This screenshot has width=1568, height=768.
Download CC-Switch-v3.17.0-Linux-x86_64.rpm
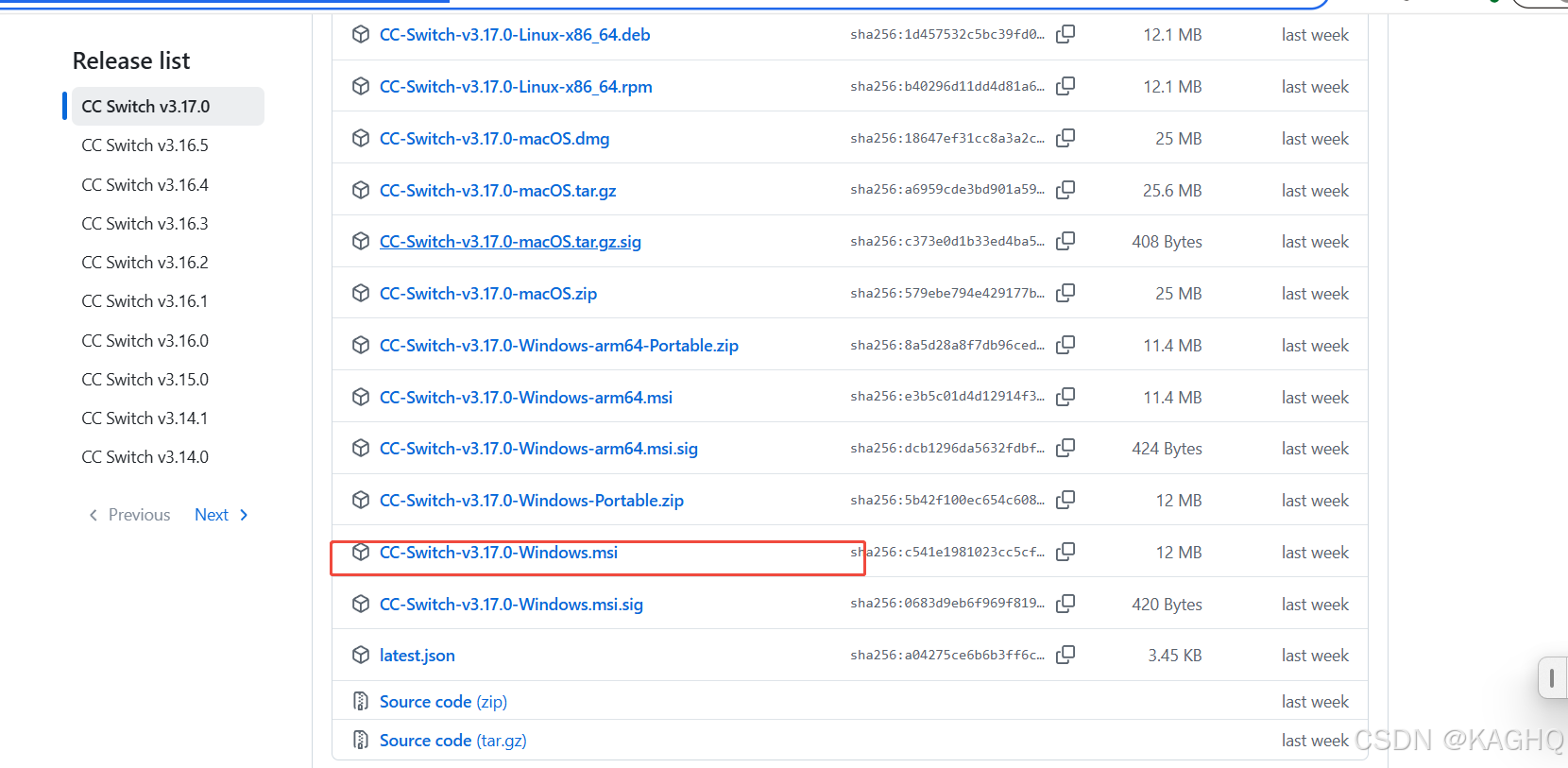click(516, 87)
